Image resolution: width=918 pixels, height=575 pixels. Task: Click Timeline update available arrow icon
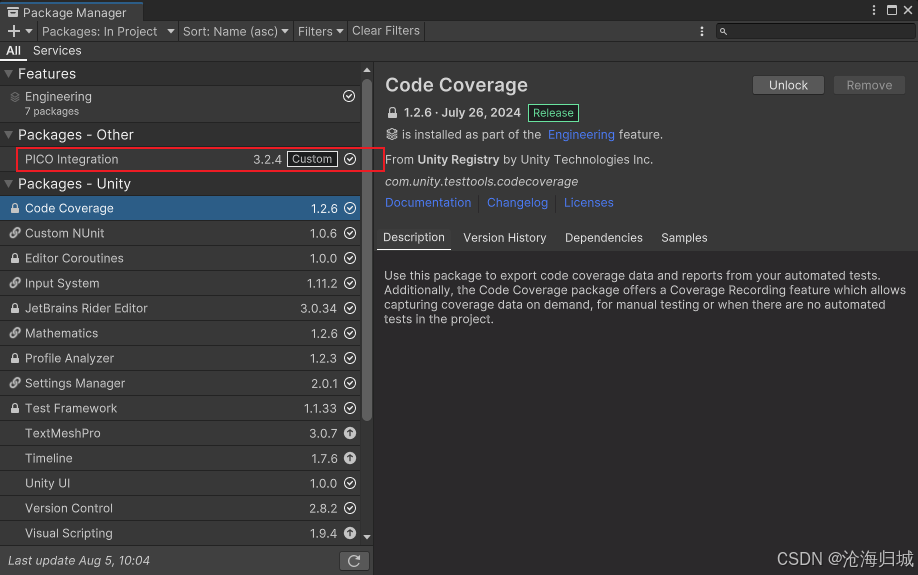click(x=350, y=458)
